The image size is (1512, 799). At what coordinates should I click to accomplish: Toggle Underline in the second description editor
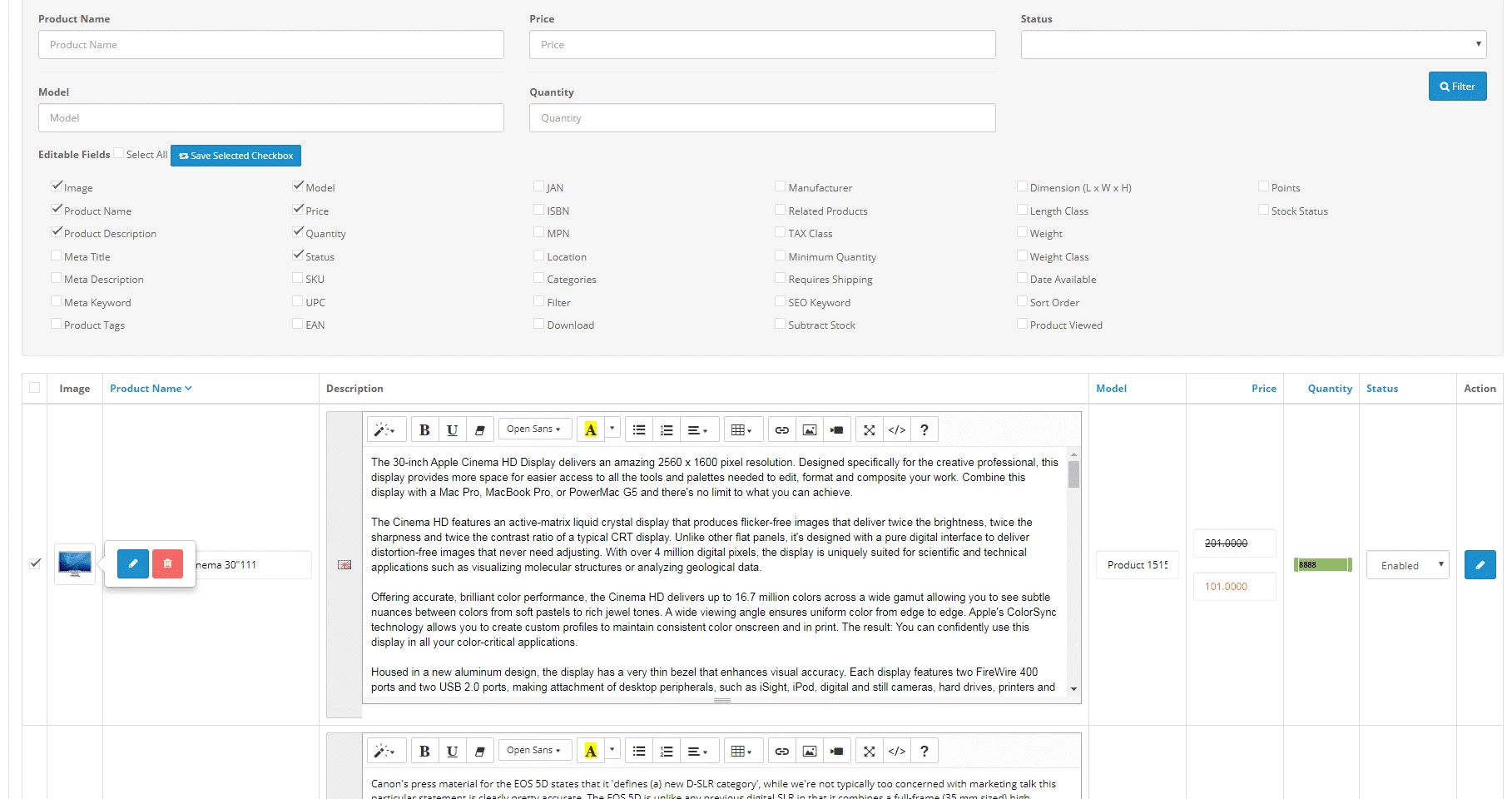point(452,751)
